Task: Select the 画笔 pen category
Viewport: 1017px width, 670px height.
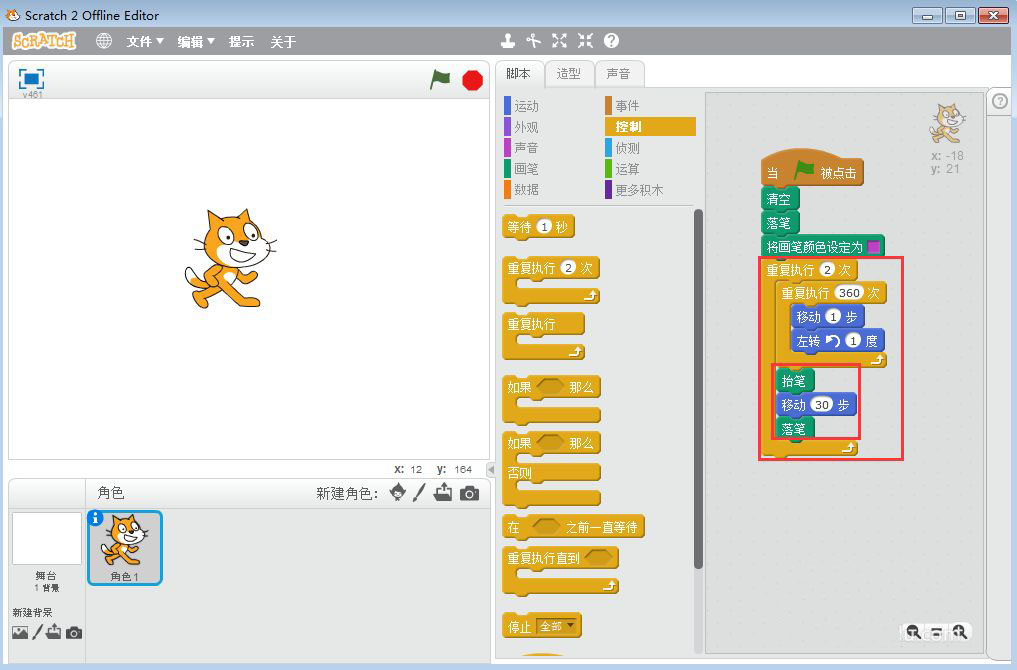Action: point(525,169)
